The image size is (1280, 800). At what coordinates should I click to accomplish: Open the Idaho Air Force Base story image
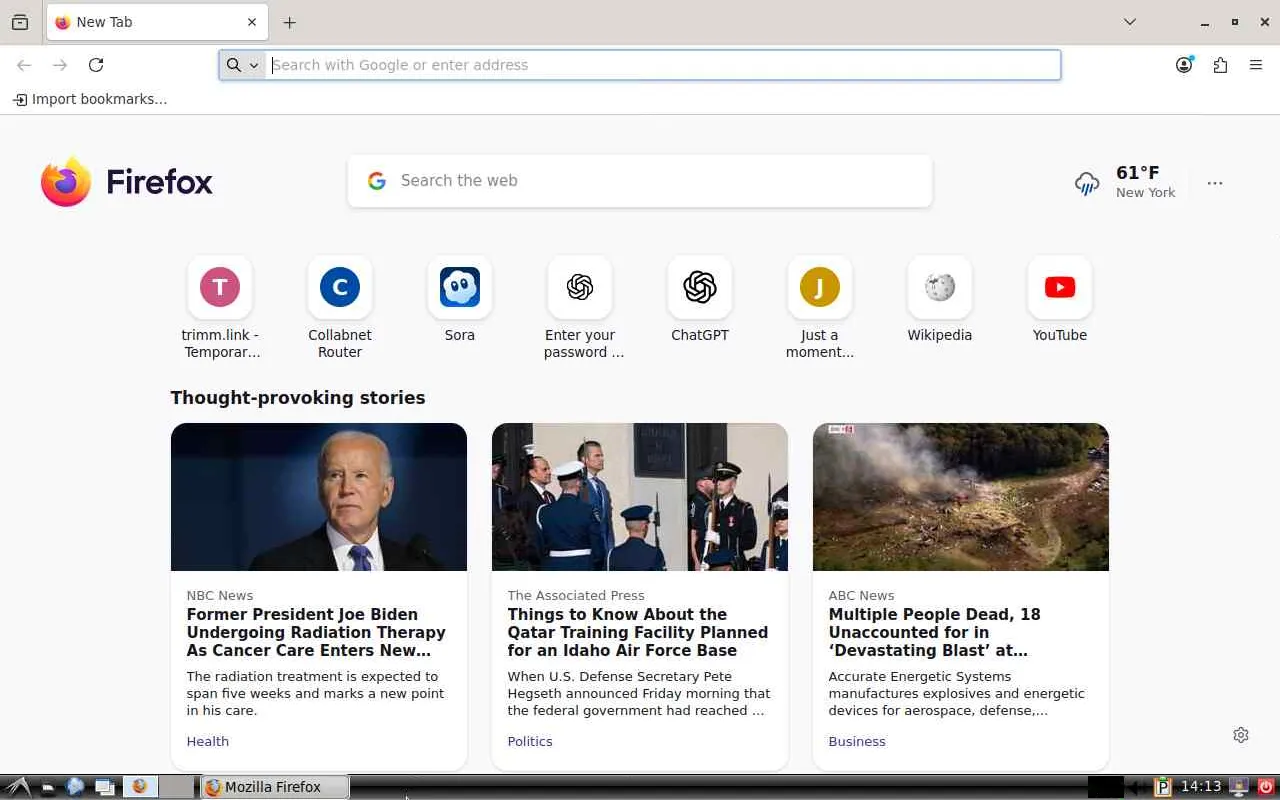pos(640,497)
